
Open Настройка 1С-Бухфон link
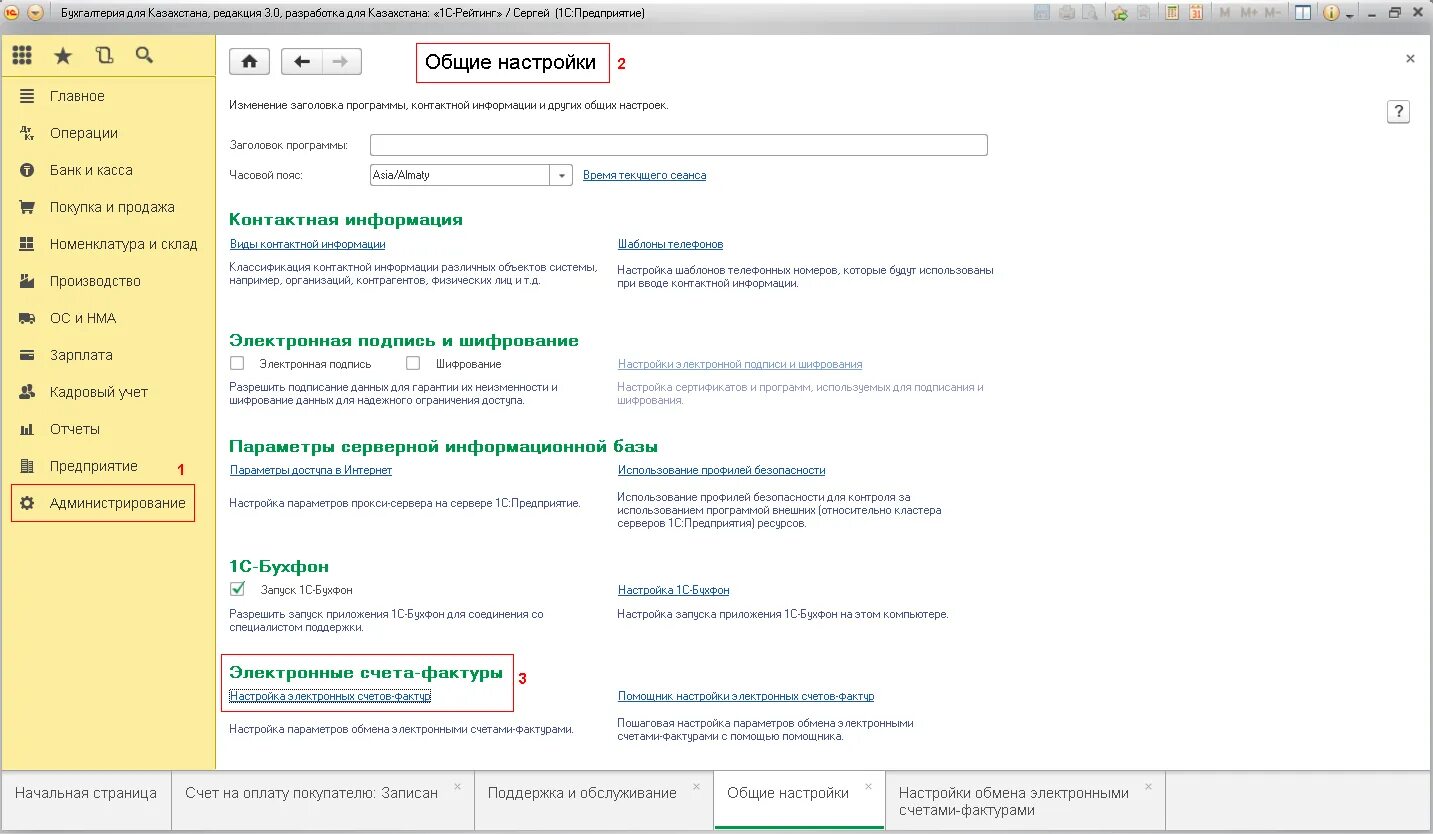point(673,590)
